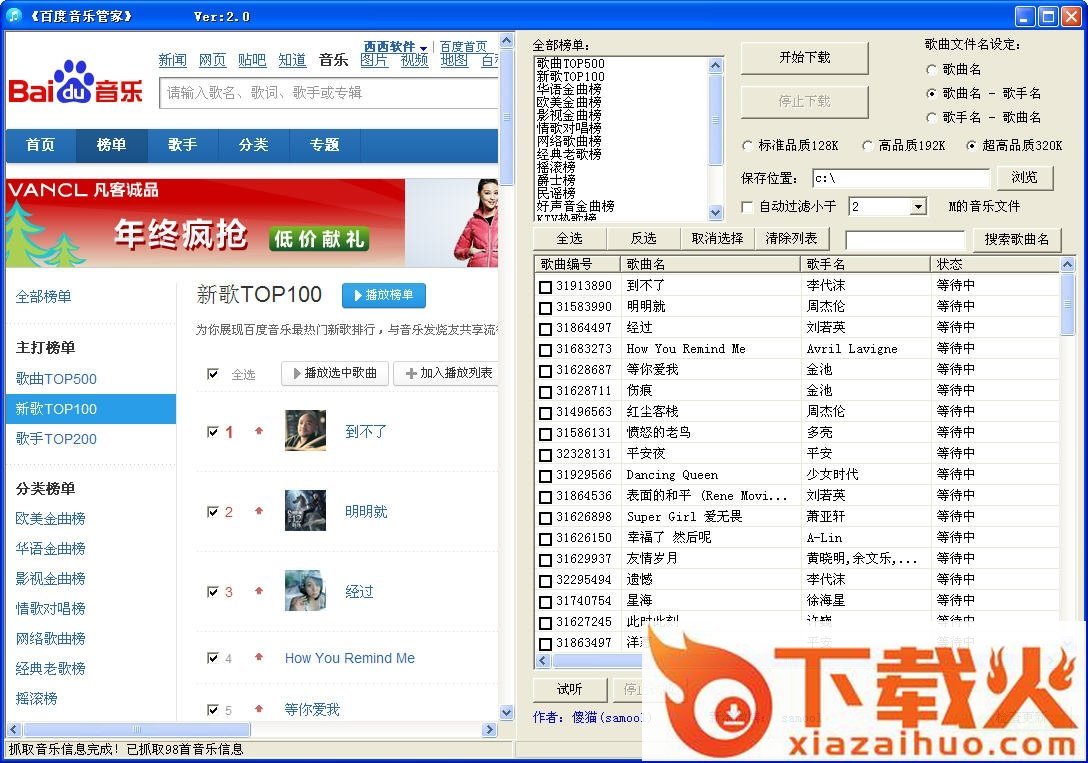Choose 超高品质320K quality
The image size is (1088, 763).
coord(971,146)
